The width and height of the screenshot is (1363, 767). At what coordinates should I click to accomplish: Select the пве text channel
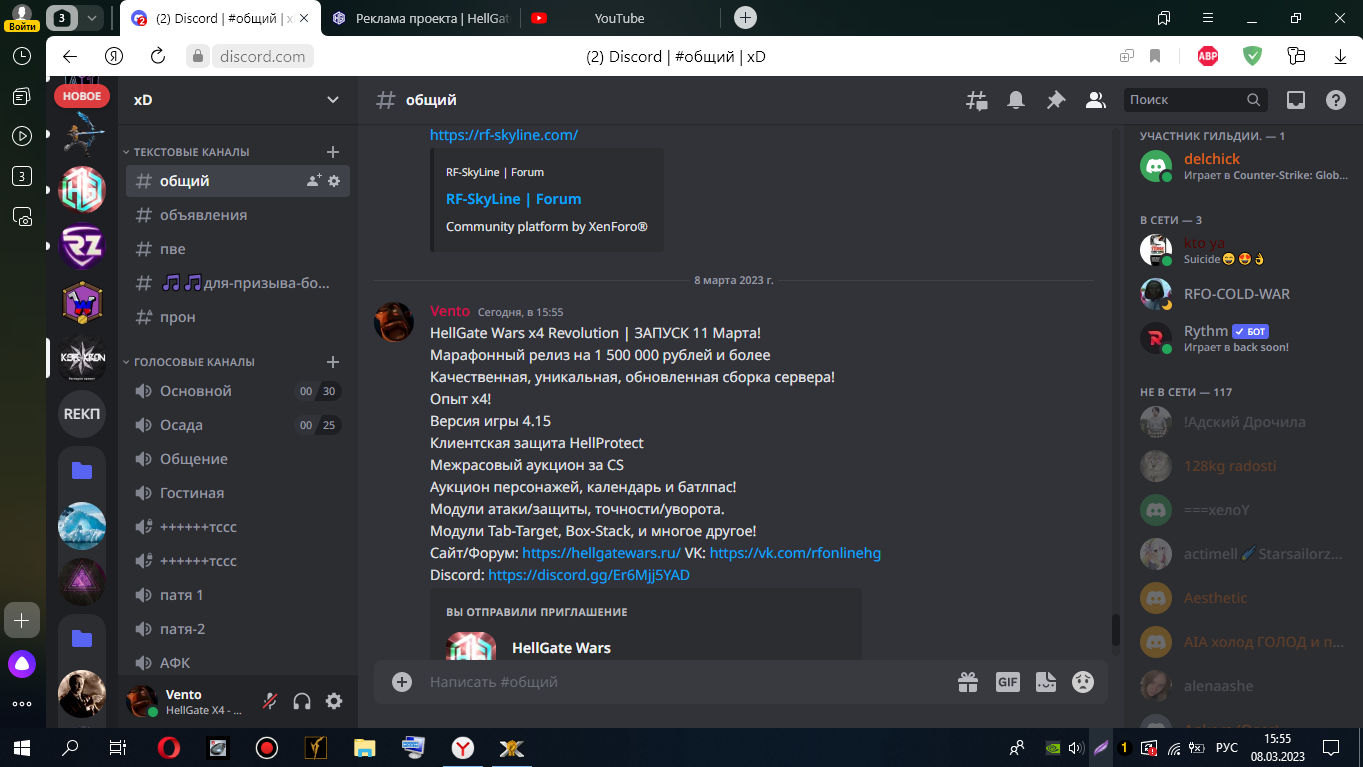pos(238,249)
